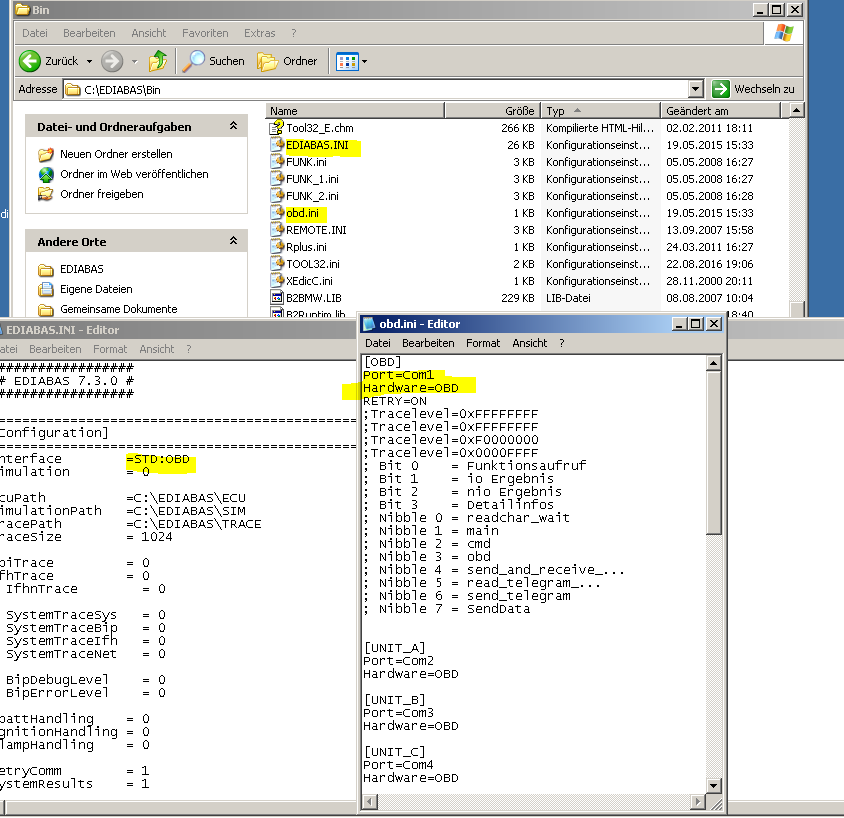Viewport: 844px width, 818px height.
Task: Toggle the Ordner folders pane button
Action: pyautogui.click(x=287, y=61)
